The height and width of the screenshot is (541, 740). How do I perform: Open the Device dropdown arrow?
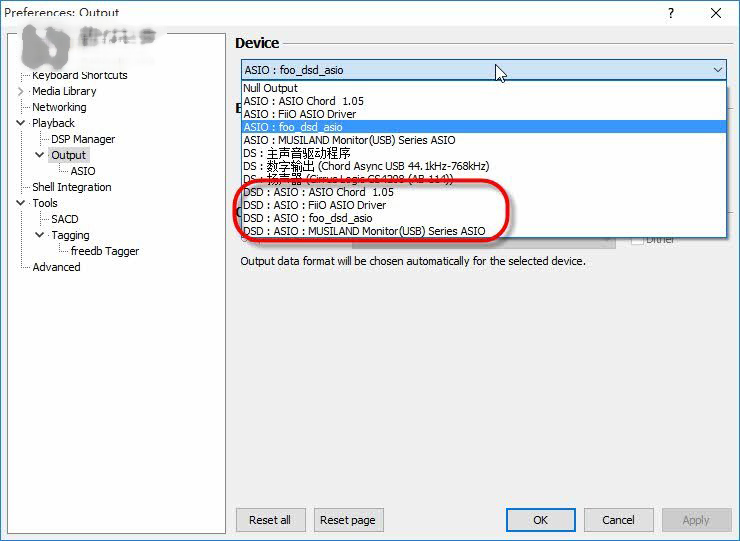pos(717,70)
